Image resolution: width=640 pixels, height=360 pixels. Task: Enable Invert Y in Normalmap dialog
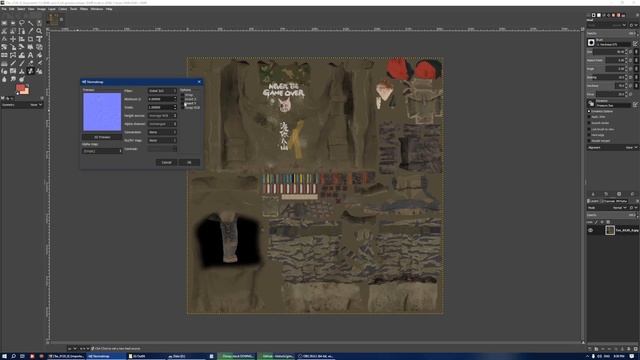182,103
